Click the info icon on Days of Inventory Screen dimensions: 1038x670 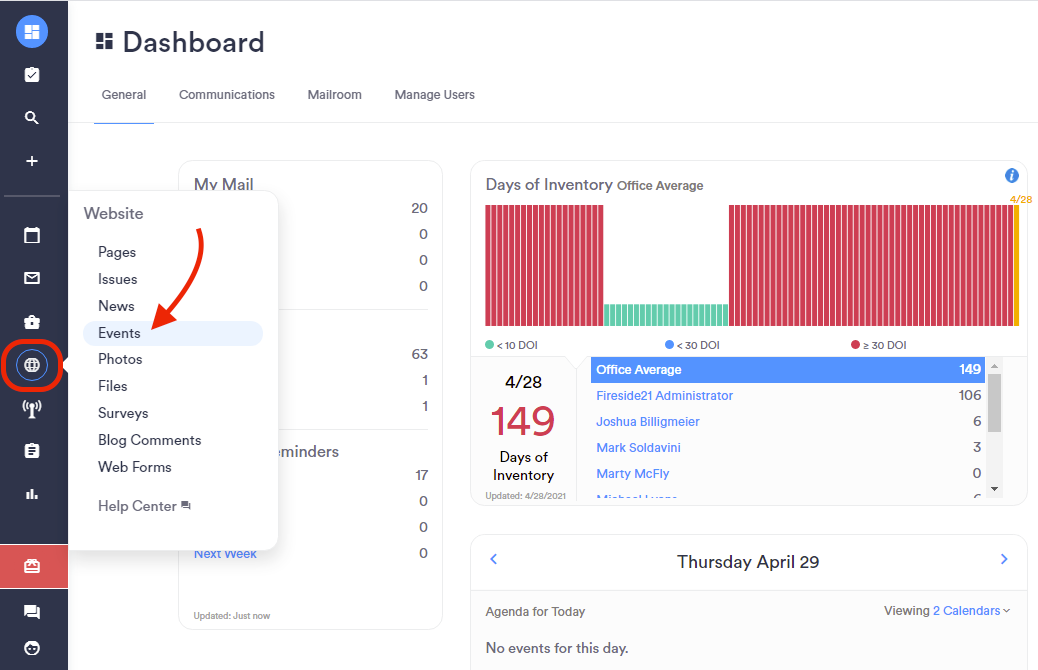pos(1011,174)
